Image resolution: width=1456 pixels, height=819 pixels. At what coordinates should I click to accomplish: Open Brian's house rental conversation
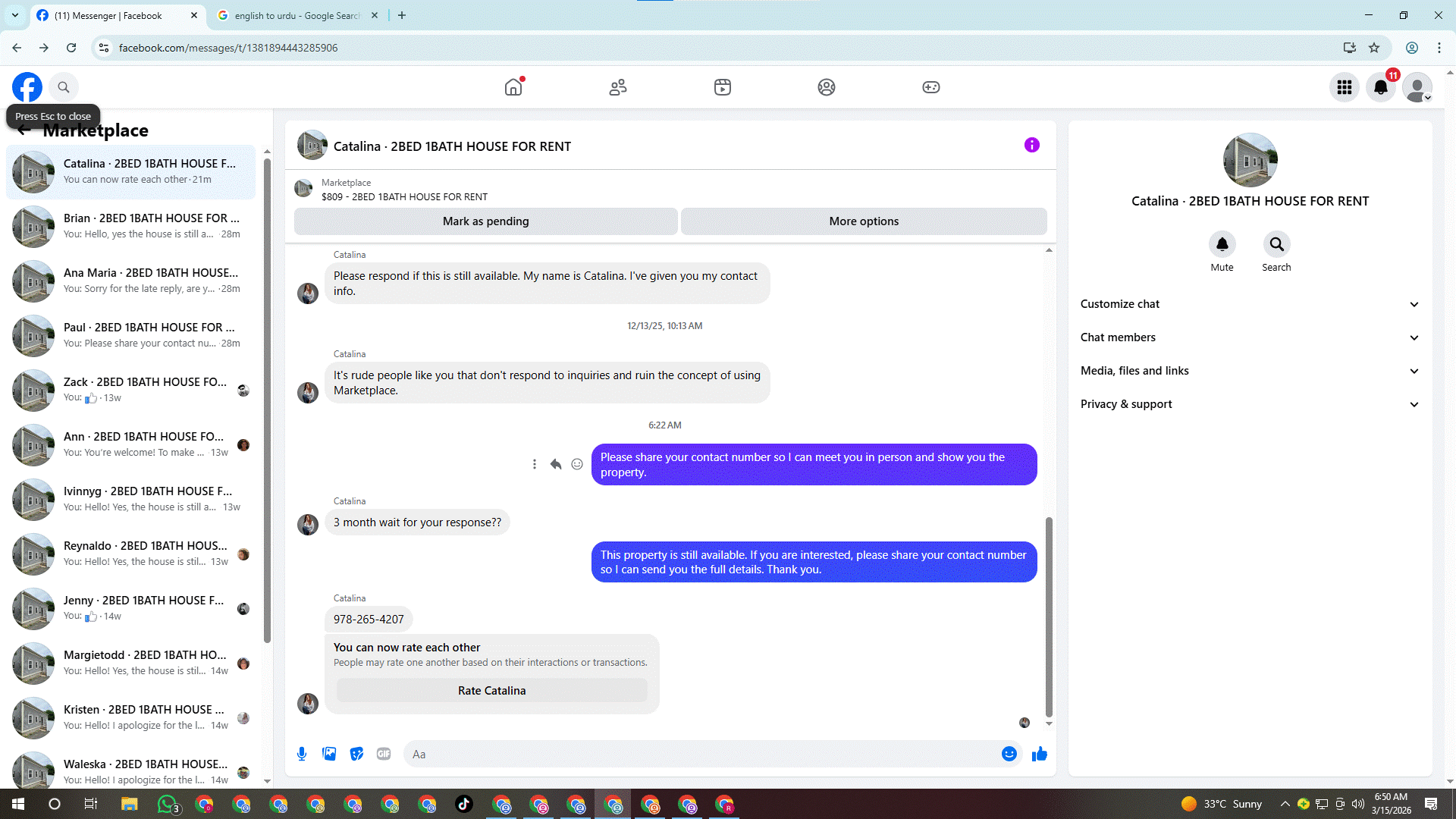click(x=131, y=226)
